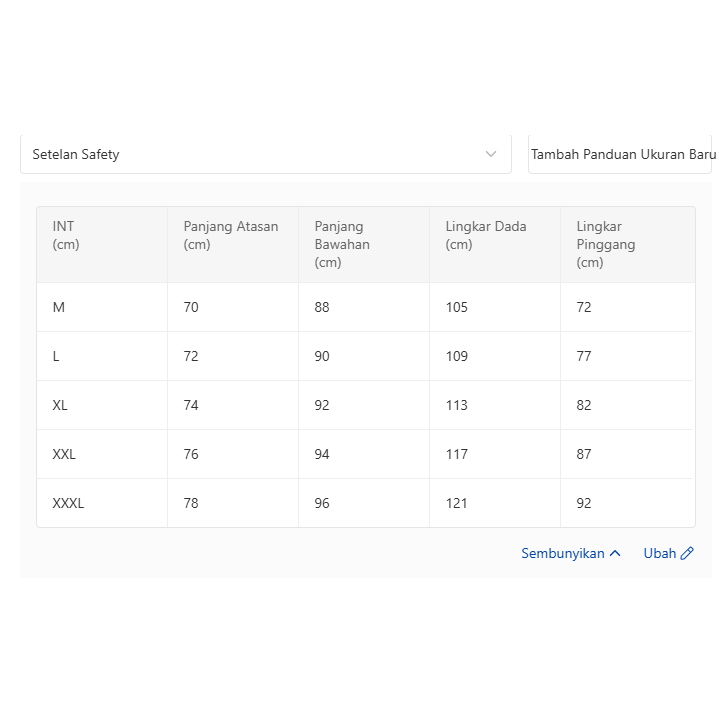Click the 121 chest value for XXXL

click(x=457, y=503)
